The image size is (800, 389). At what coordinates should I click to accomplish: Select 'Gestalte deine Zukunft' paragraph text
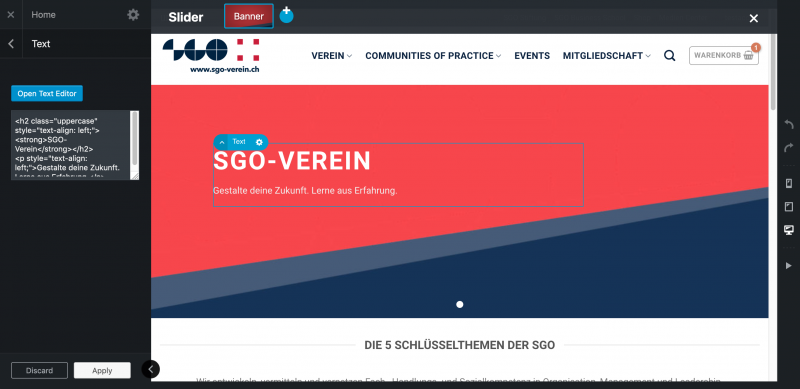305,191
